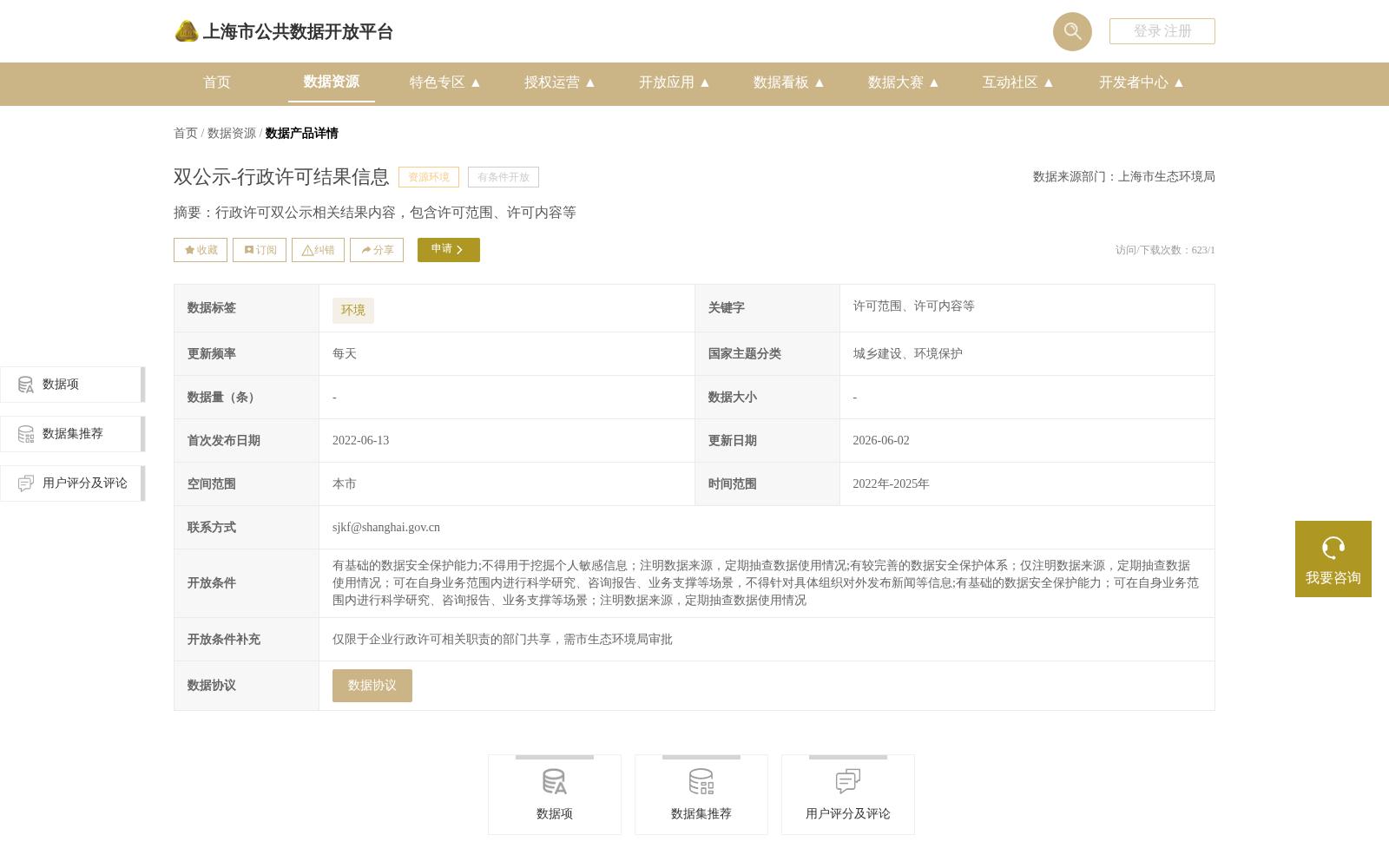Click contact email sjkf@shanghai.gov.cn

[x=386, y=527]
